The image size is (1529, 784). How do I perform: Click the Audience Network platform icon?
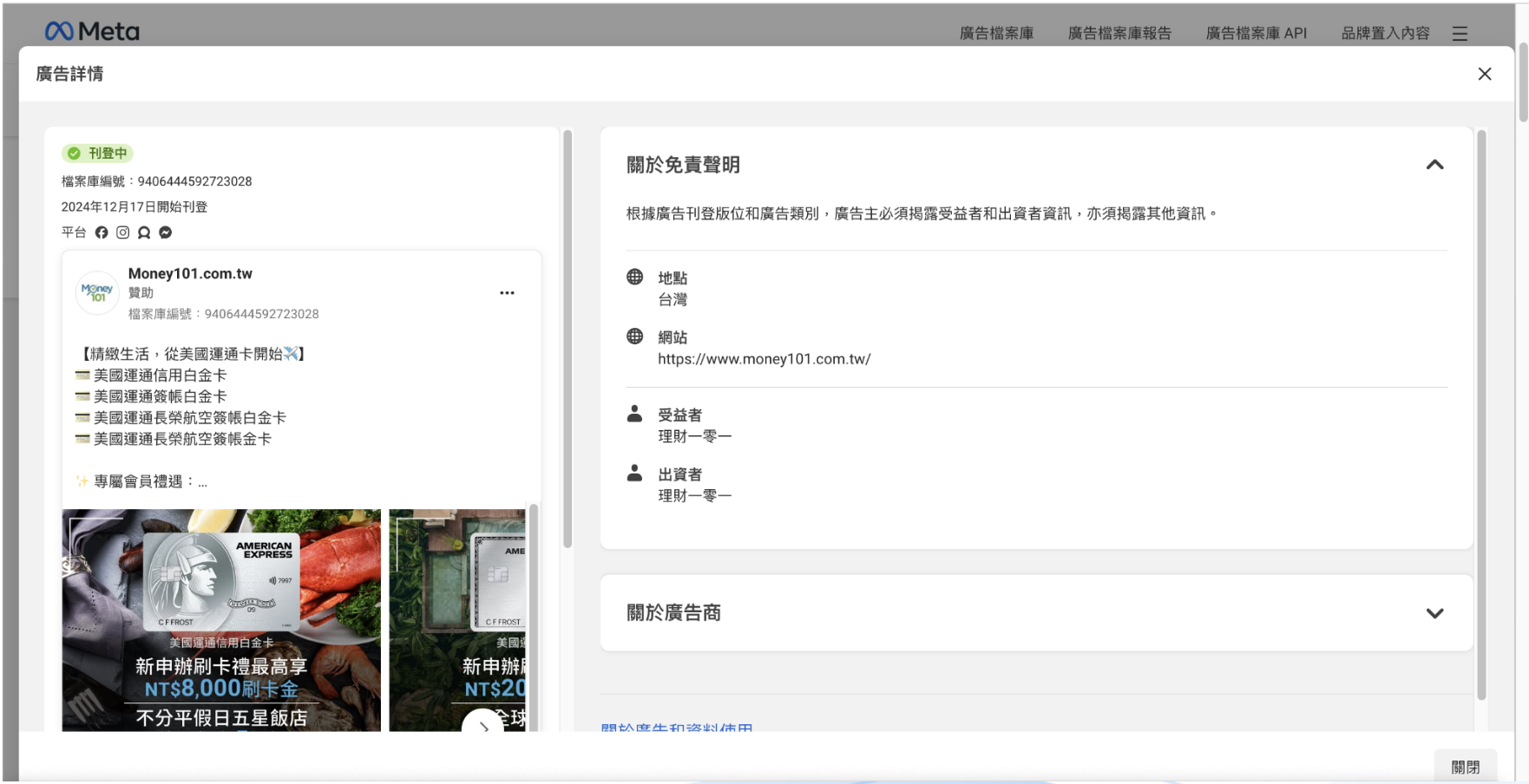click(143, 232)
